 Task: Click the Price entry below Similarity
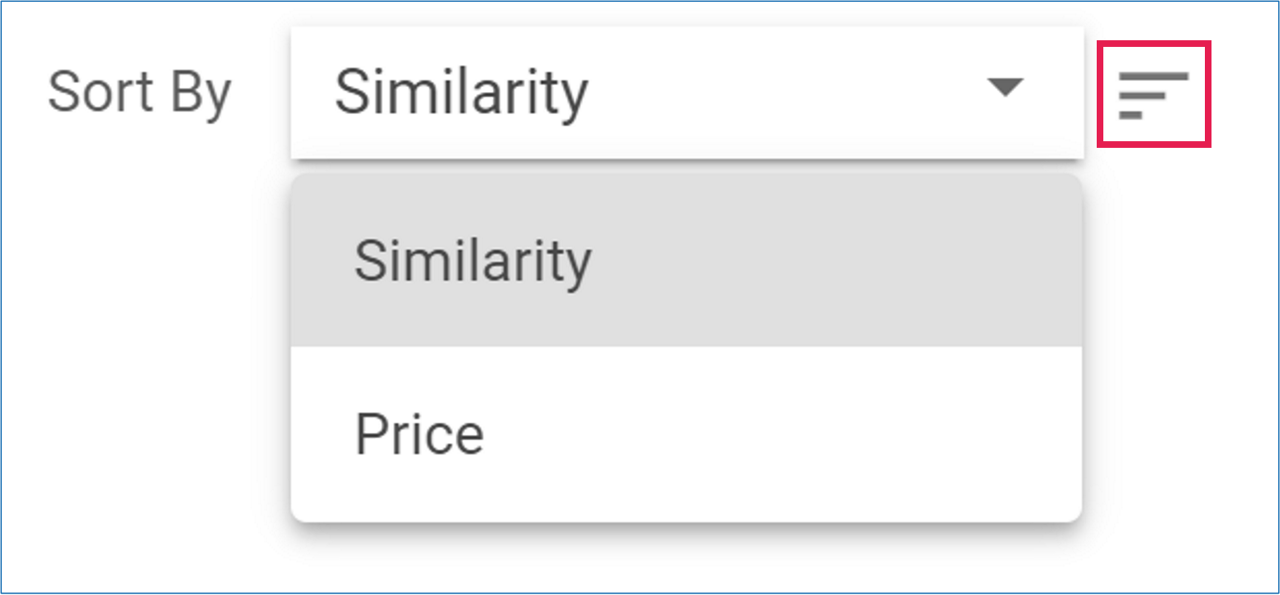pyautogui.click(x=686, y=434)
